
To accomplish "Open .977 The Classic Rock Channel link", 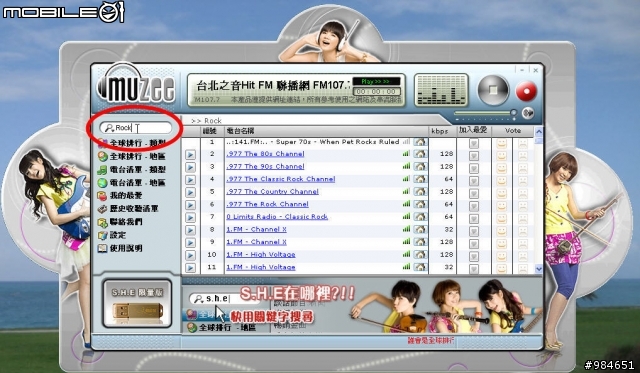I will [281, 179].
